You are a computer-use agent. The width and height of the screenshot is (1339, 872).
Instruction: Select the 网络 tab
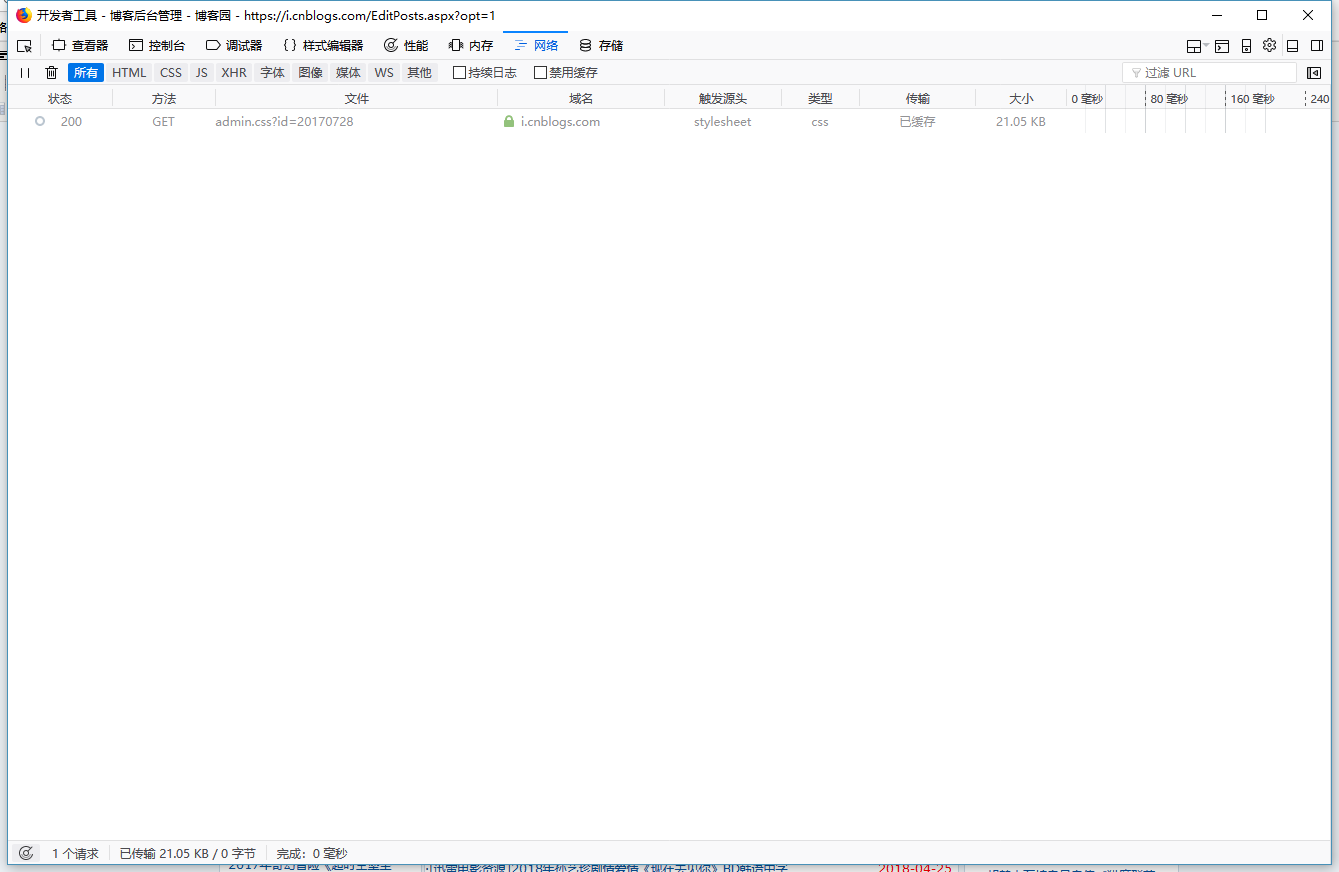point(536,46)
